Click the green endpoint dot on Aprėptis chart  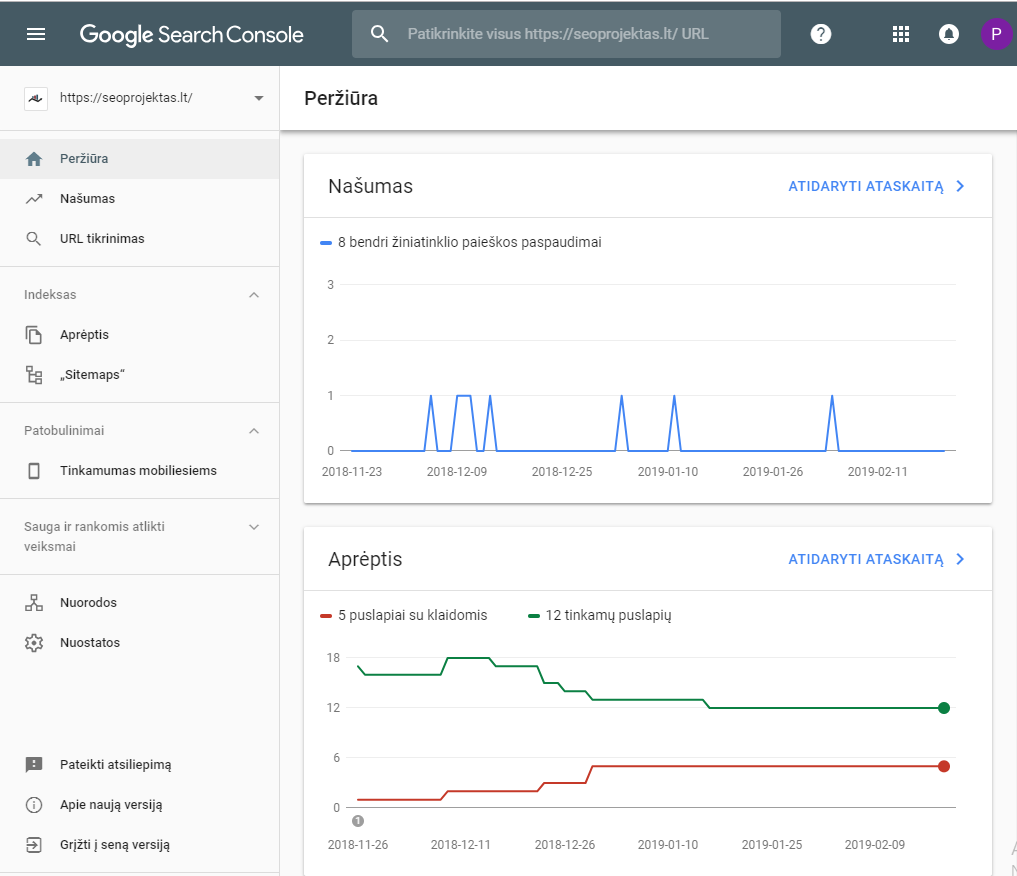click(944, 708)
